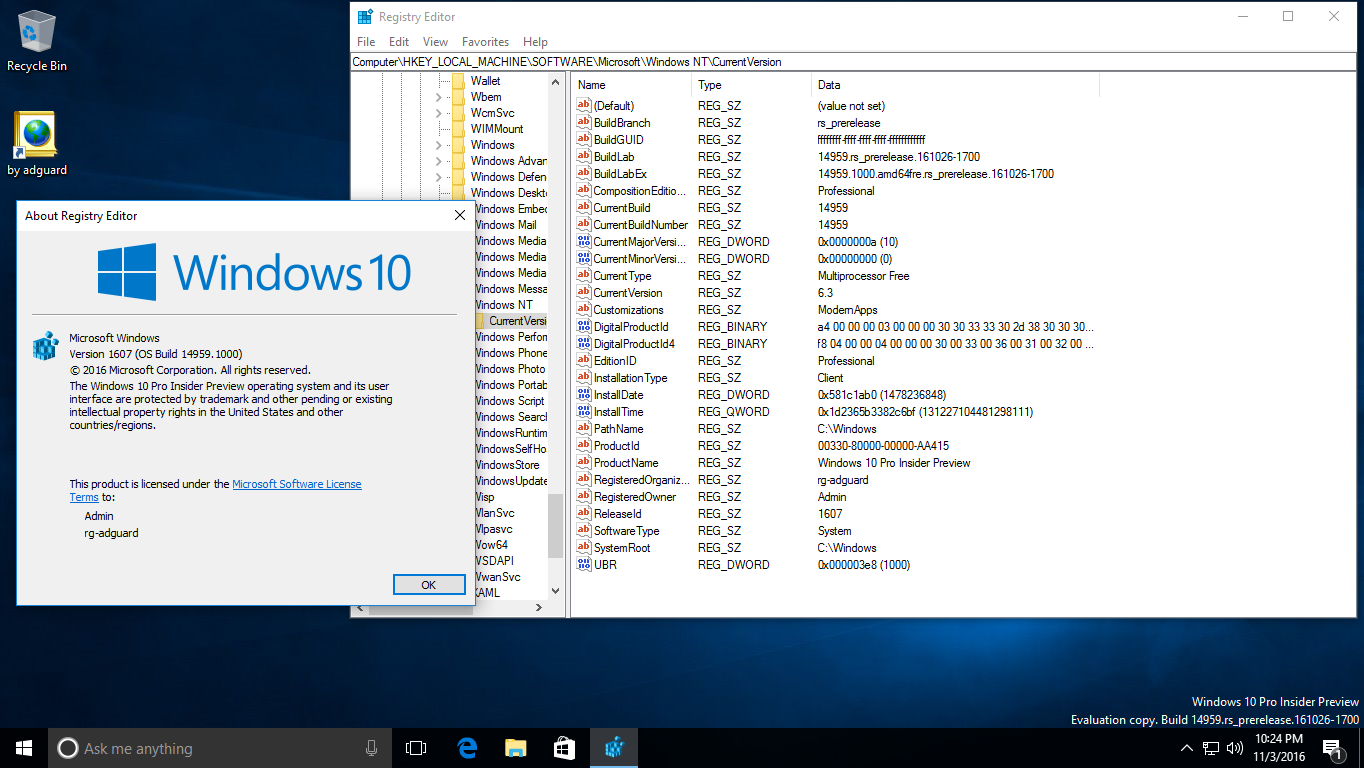This screenshot has width=1364, height=768.
Task: Select the CurrentVersion key in the tree
Action: [x=518, y=321]
